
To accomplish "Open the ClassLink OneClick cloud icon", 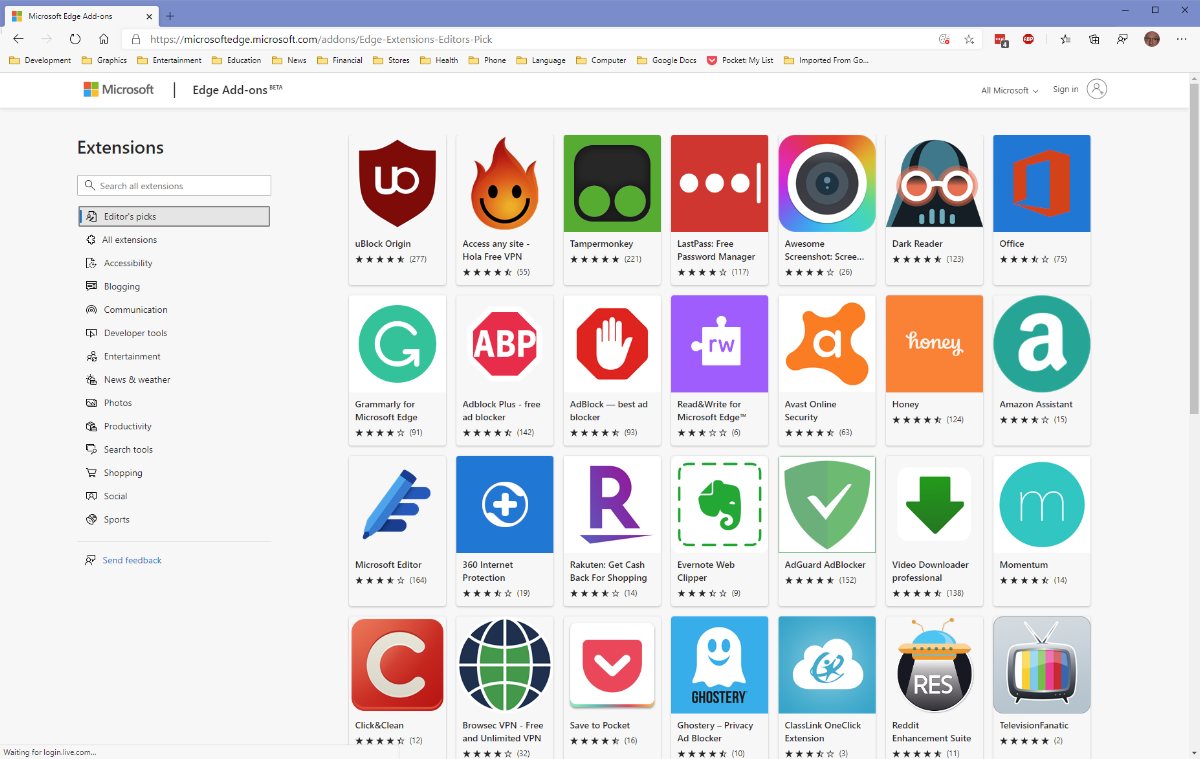I will click(827, 665).
